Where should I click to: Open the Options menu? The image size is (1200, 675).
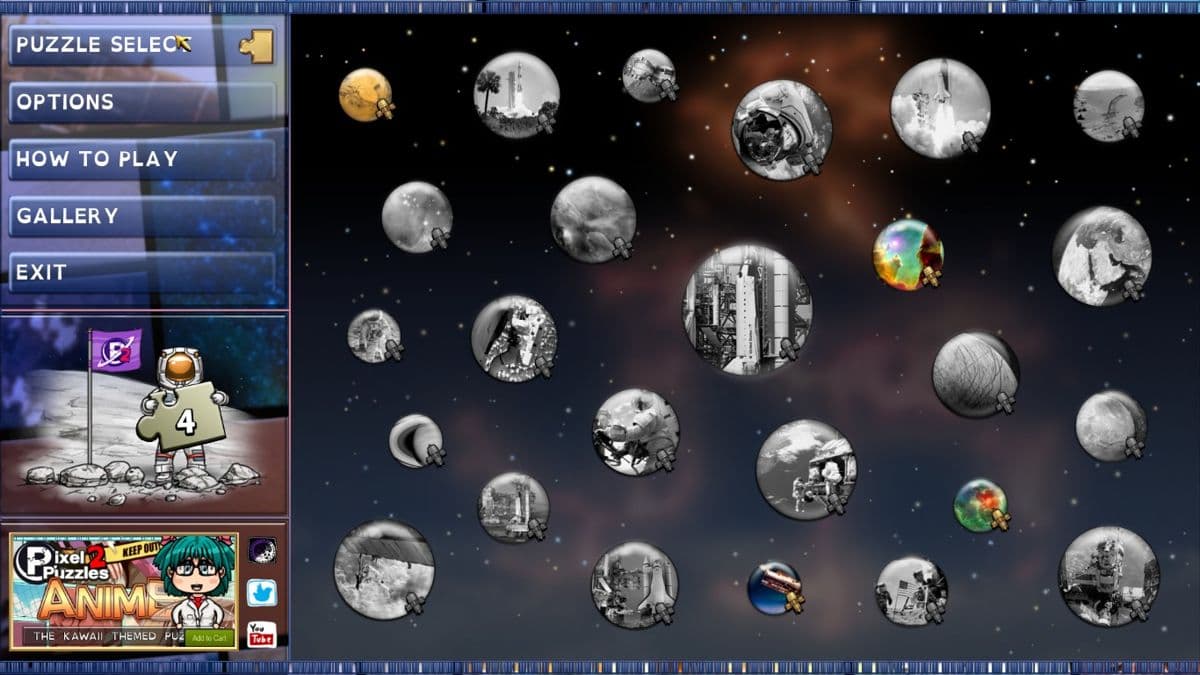coord(143,102)
